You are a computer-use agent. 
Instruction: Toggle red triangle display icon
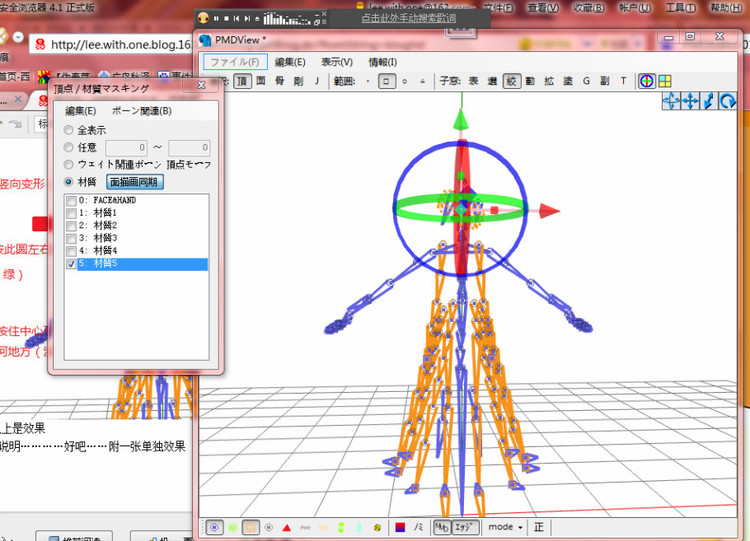[287, 527]
